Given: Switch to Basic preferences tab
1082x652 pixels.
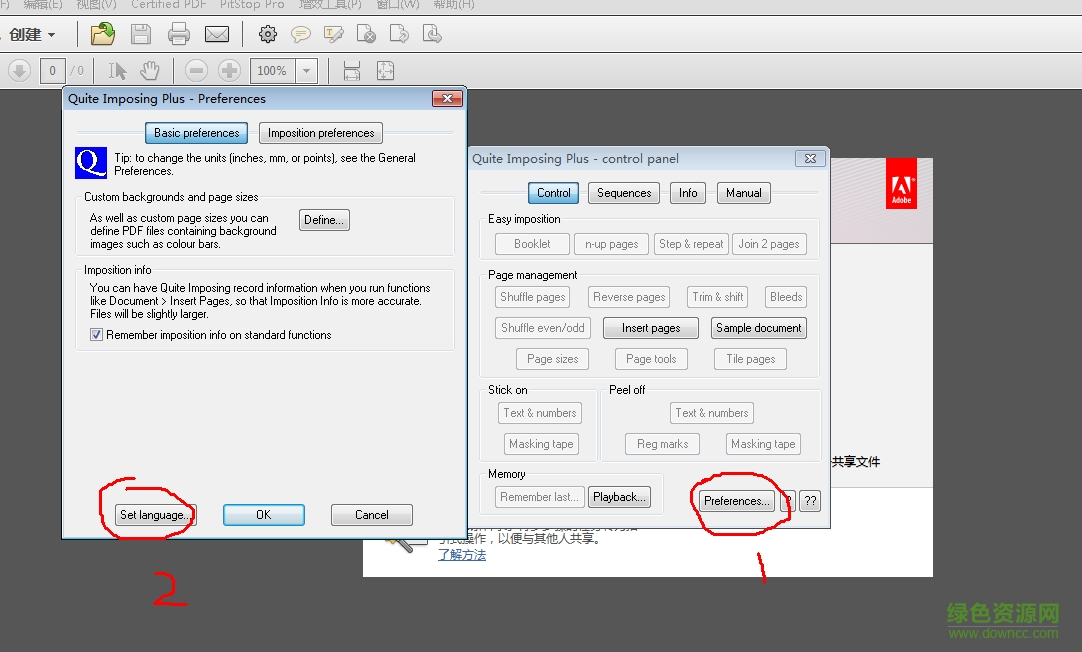Looking at the screenshot, I should tap(197, 132).
